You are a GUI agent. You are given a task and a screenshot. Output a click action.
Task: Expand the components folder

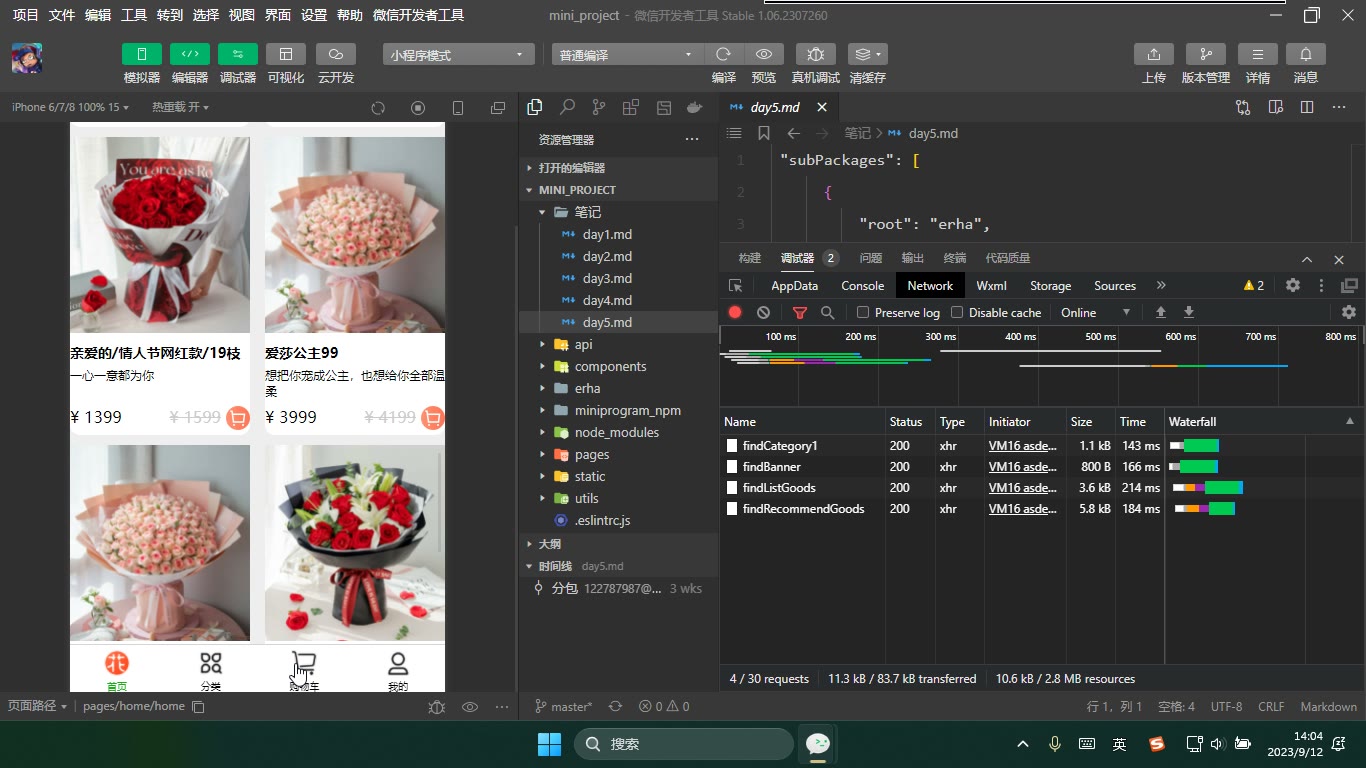click(x=610, y=367)
